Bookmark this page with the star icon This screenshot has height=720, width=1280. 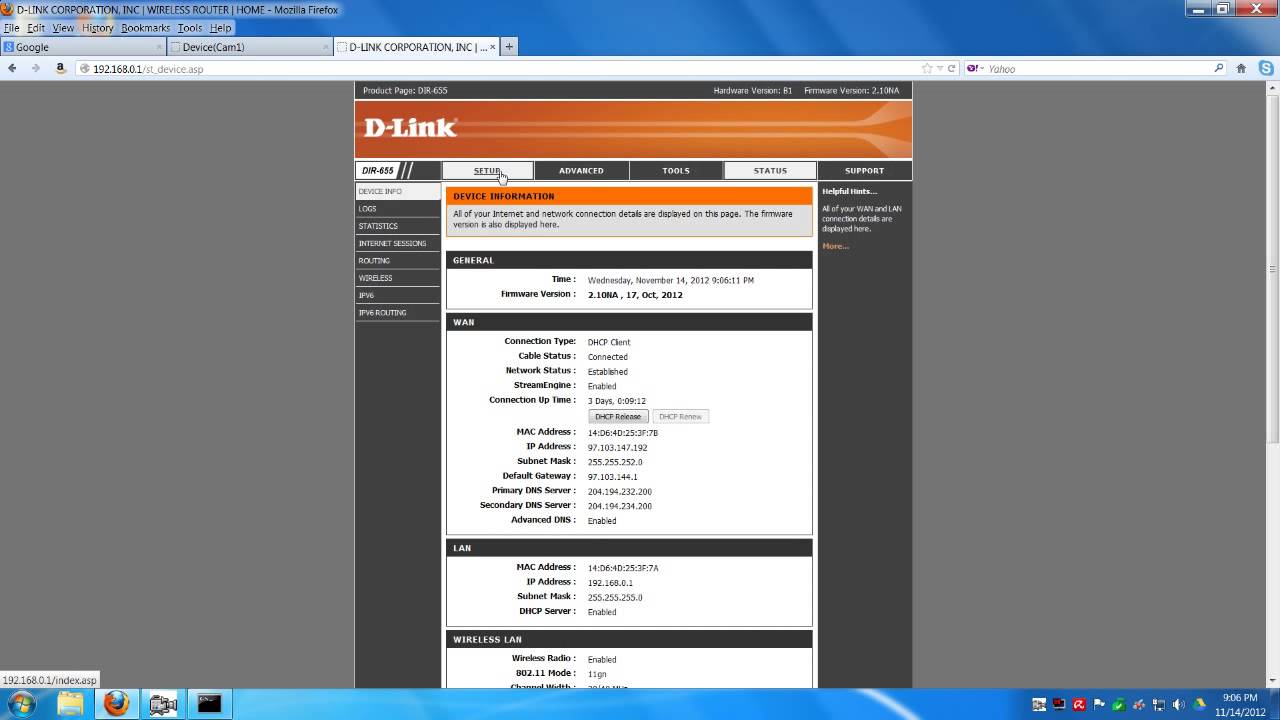coord(927,69)
